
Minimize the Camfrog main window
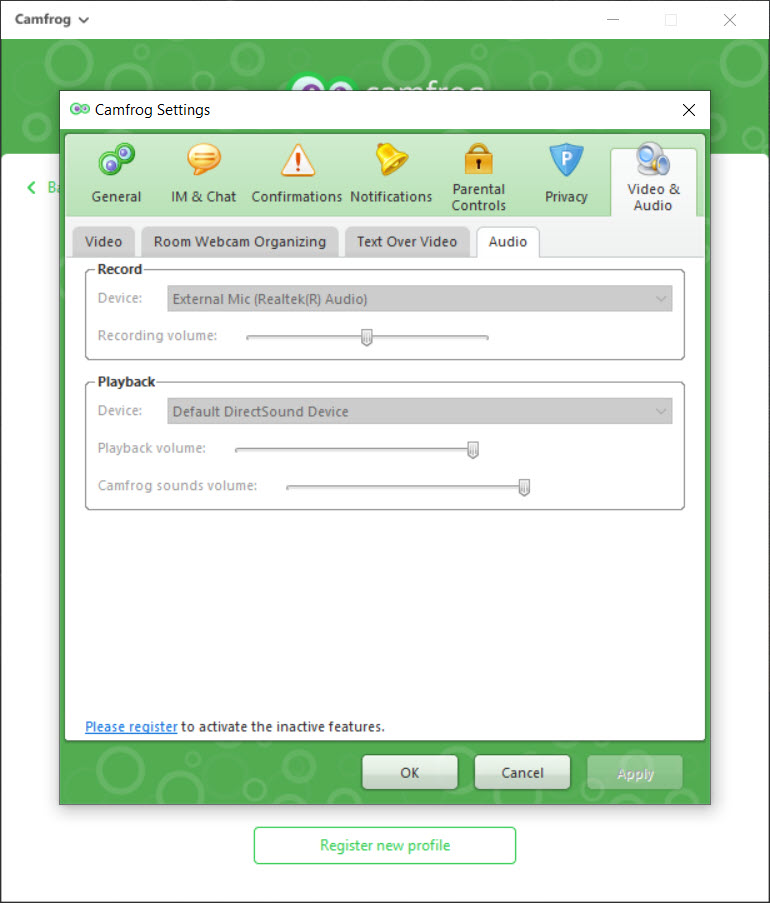coord(613,20)
